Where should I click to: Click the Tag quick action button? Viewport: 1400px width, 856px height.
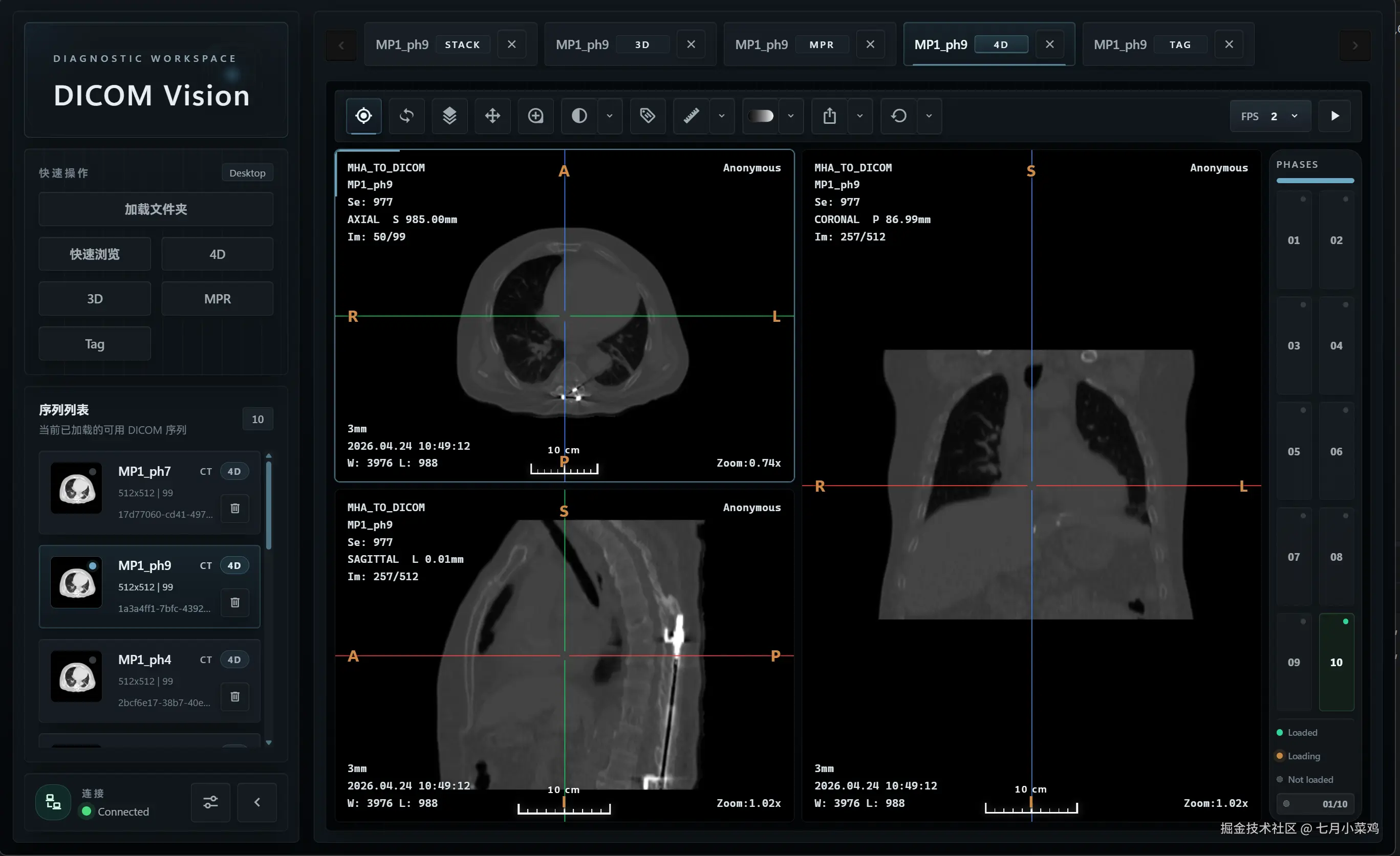click(94, 344)
